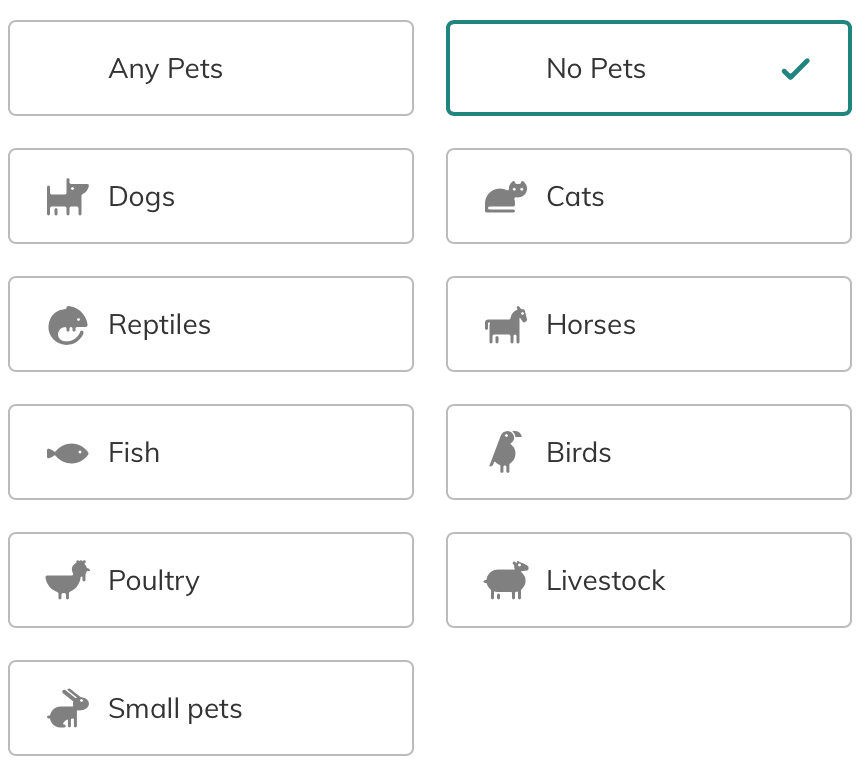The image size is (868, 776).
Task: Pick the Poultry text label
Action: coord(154,581)
